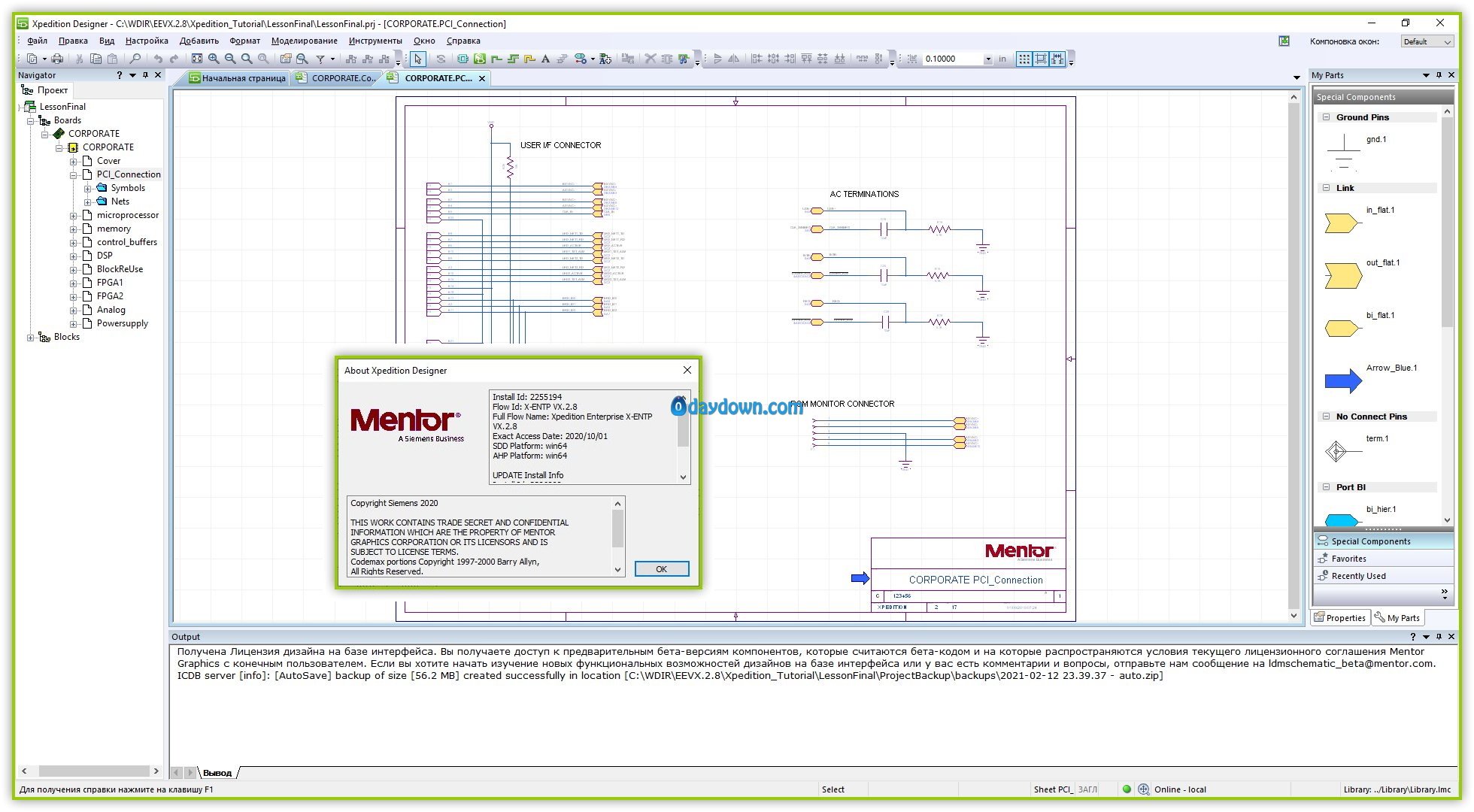The height and width of the screenshot is (812, 1474).
Task: Collapse the Ground Pins section
Action: click(1327, 117)
